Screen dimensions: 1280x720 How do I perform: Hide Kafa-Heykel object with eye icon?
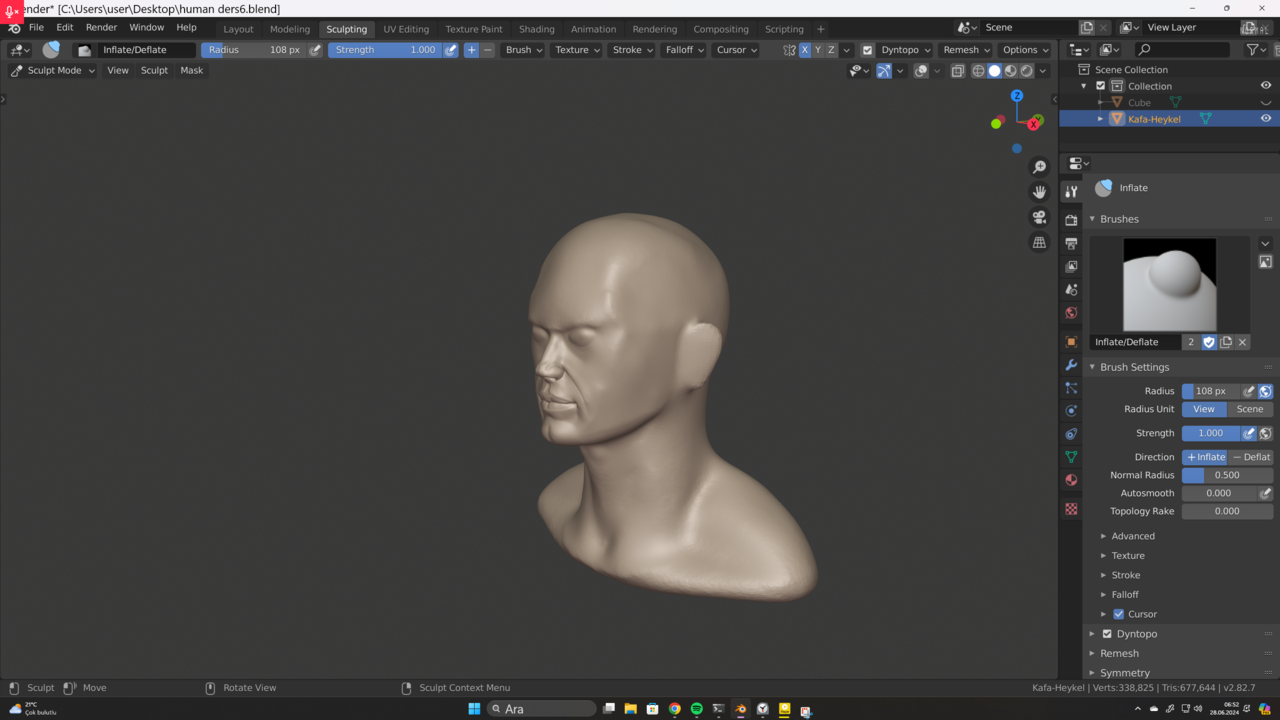(1265, 119)
